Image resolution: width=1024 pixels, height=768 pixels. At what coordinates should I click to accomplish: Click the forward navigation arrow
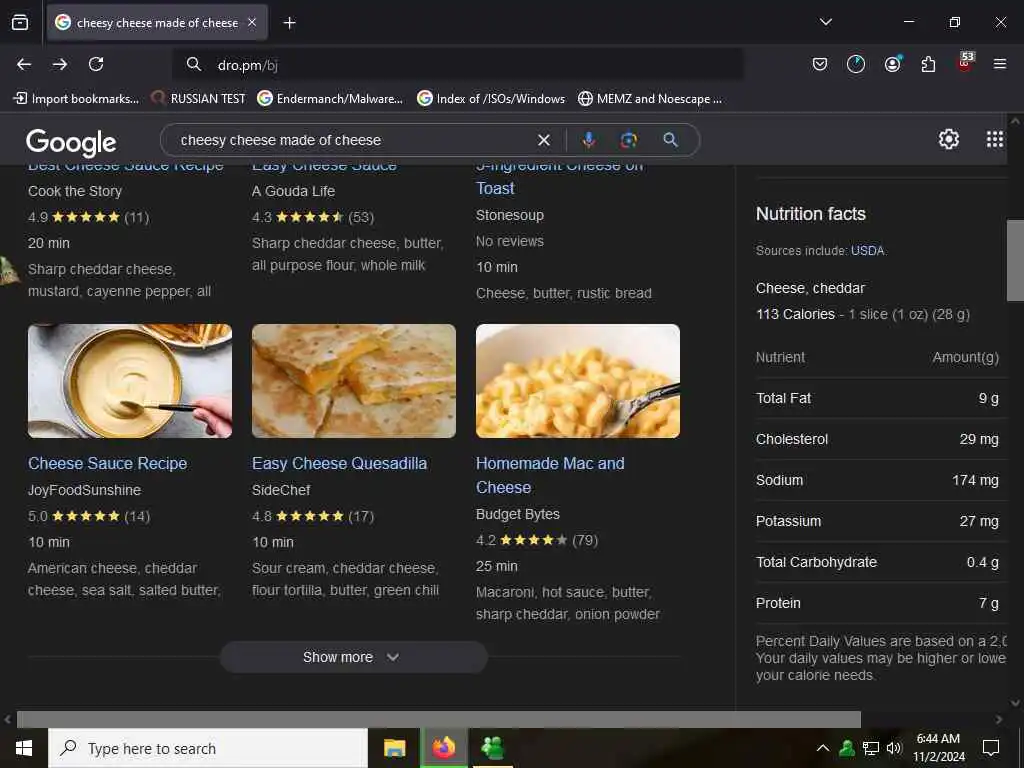point(60,64)
